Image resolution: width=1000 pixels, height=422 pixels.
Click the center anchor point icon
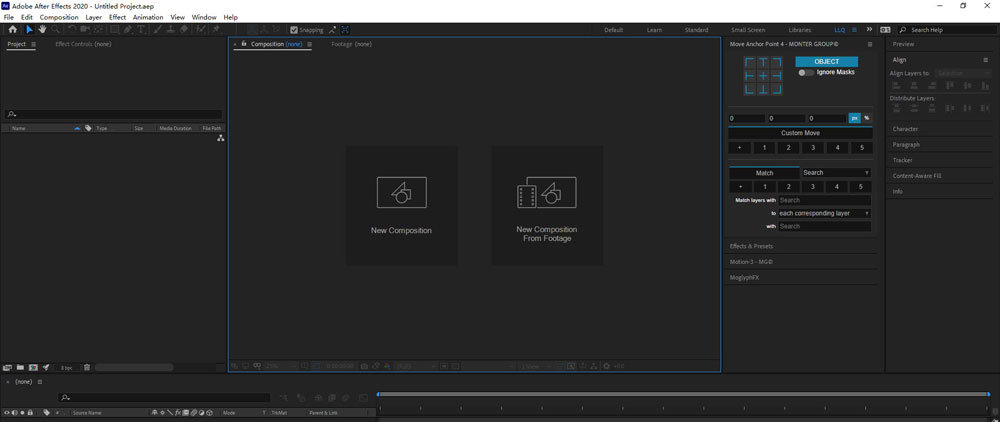(x=763, y=76)
